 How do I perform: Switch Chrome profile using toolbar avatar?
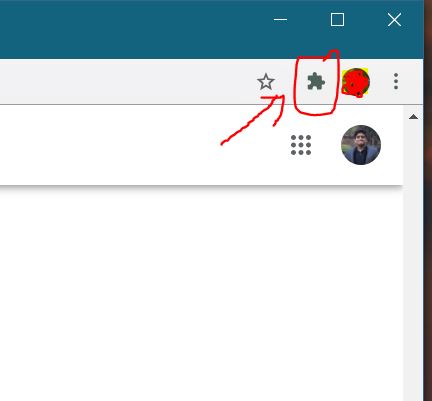click(356, 82)
